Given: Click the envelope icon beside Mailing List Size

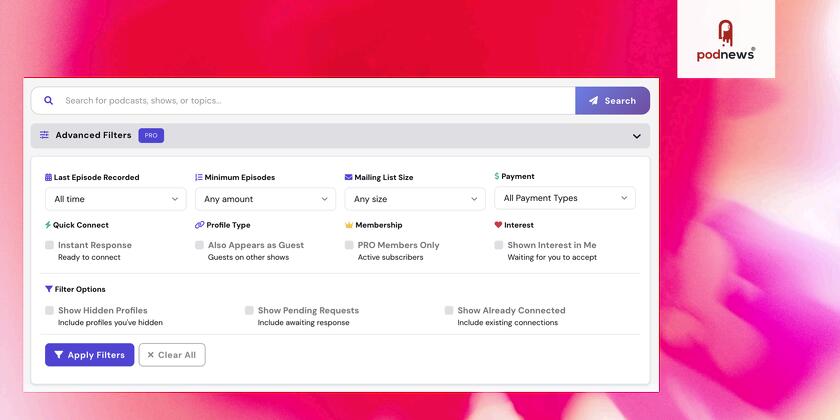Looking at the screenshot, I should tap(348, 177).
